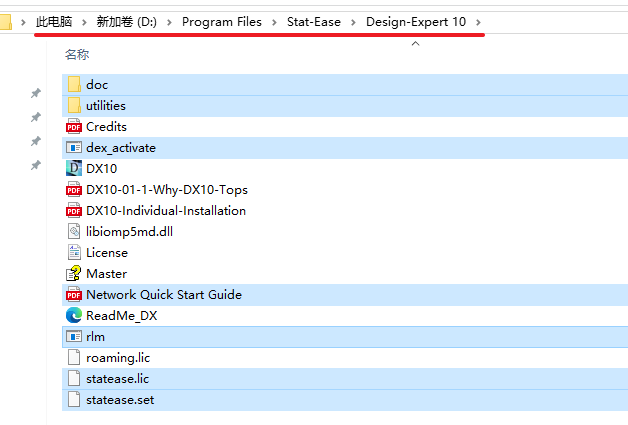Select the Network Quick Start Guide PDF

[x=163, y=295]
